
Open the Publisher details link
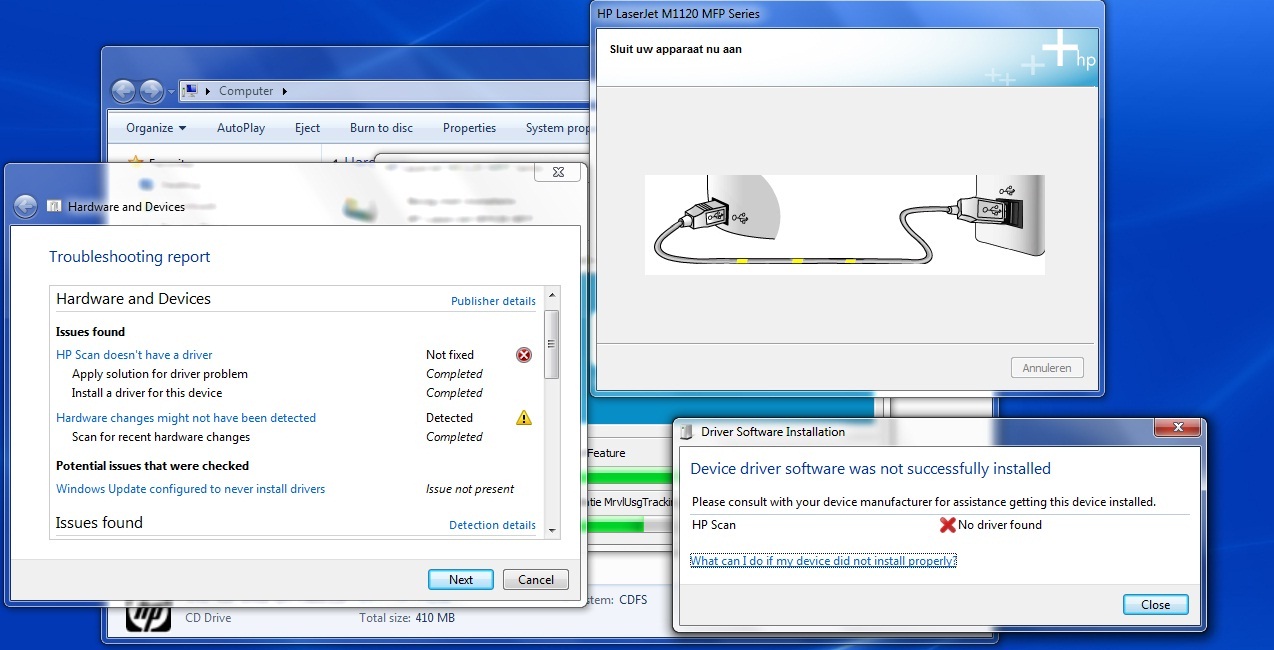click(493, 301)
